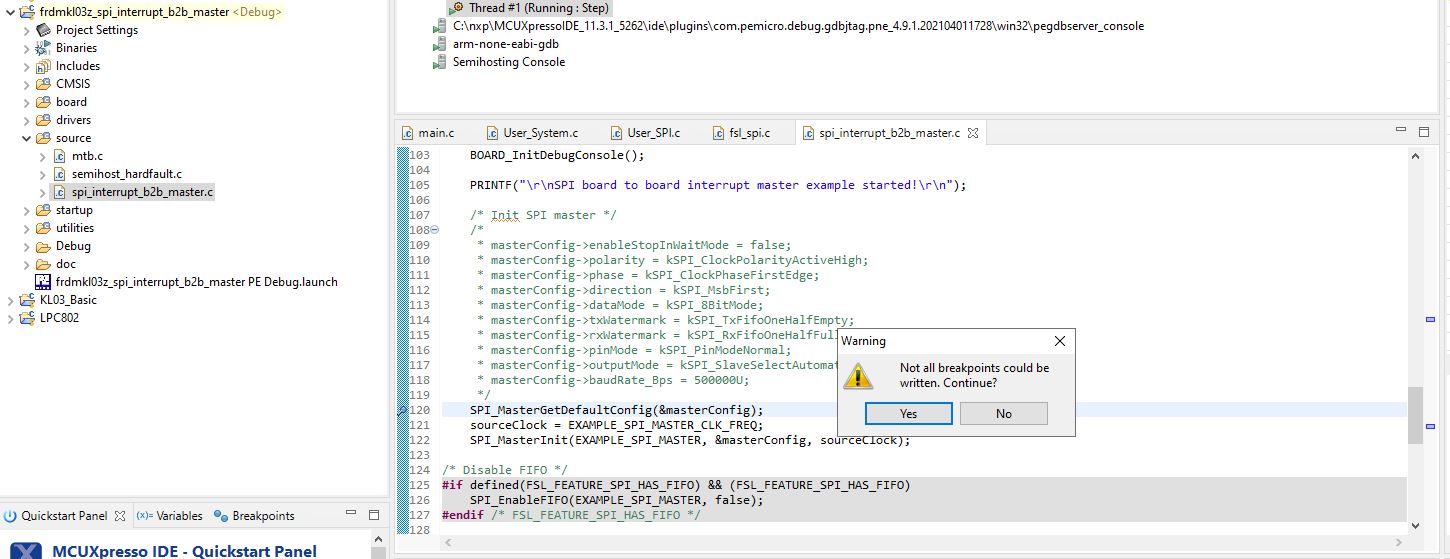Click the BOARD_InitDebugConsole line 103
Viewport: 1450px width, 559px height.
pyautogui.click(x=557, y=155)
